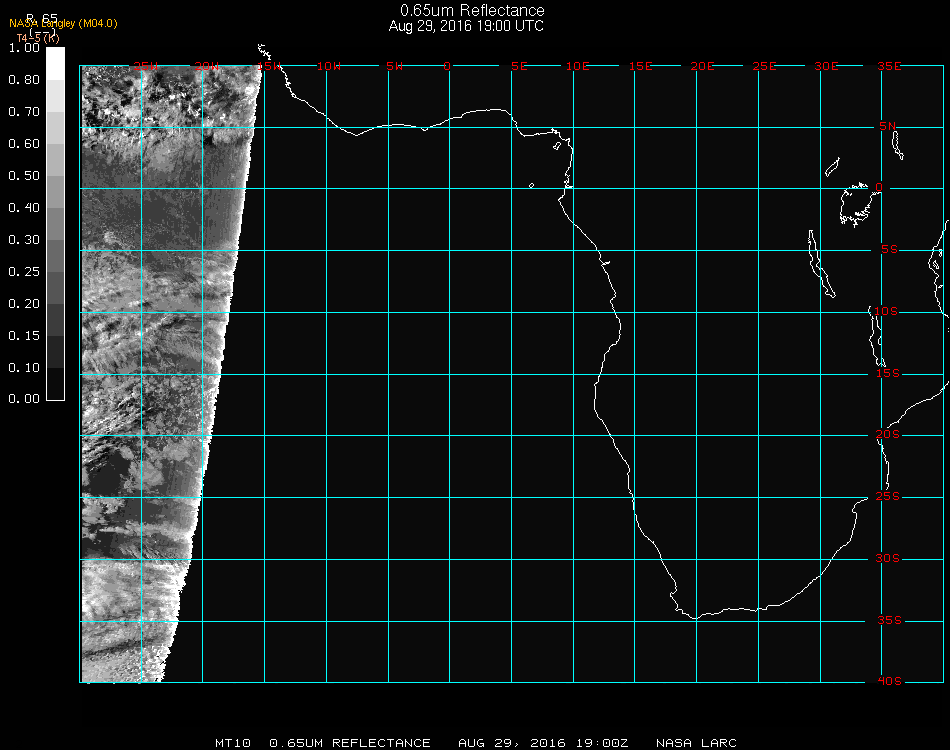Click the 20S latitude label
The image size is (950, 750).
[888, 434]
